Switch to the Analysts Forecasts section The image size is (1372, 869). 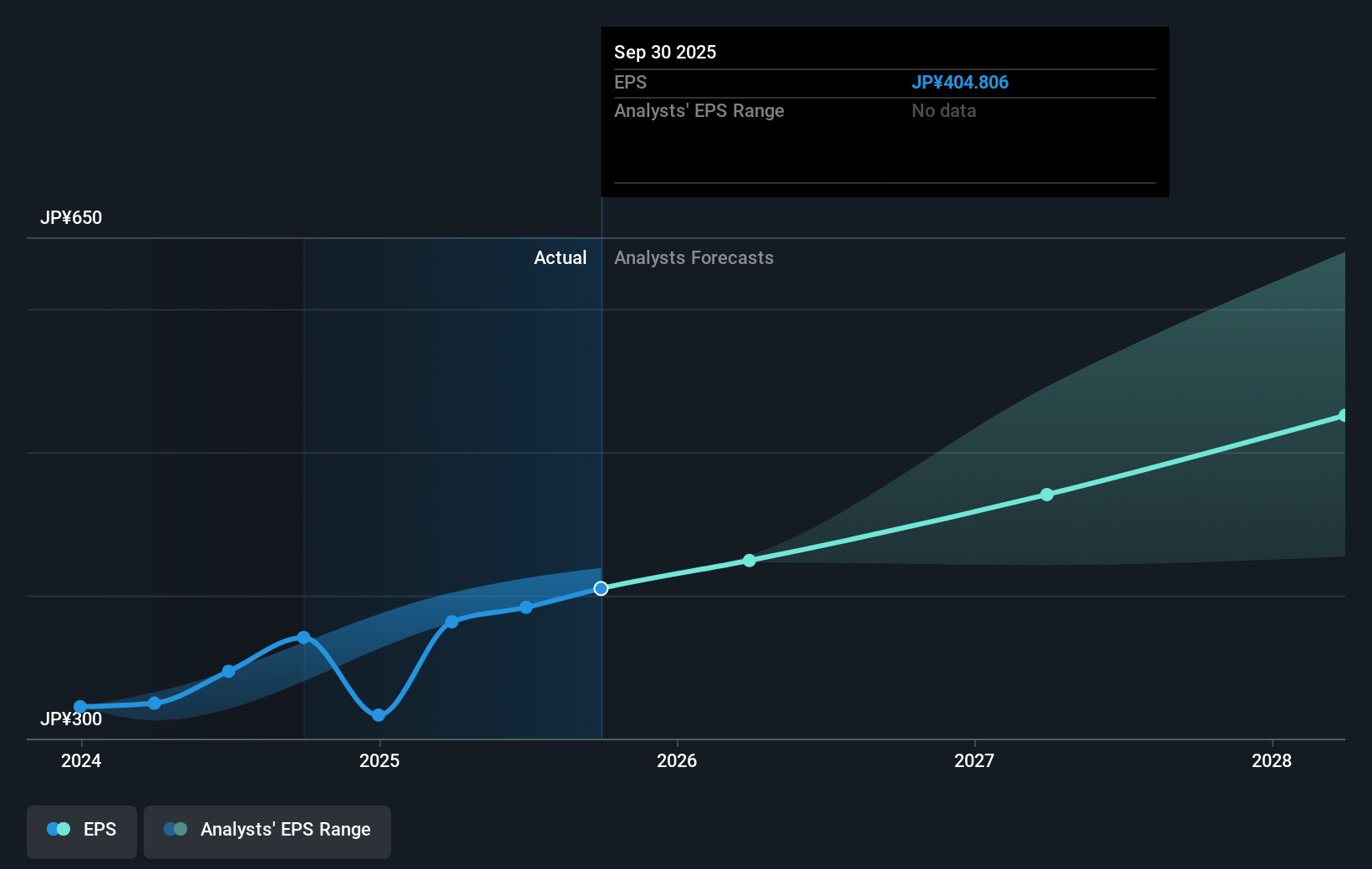[694, 257]
